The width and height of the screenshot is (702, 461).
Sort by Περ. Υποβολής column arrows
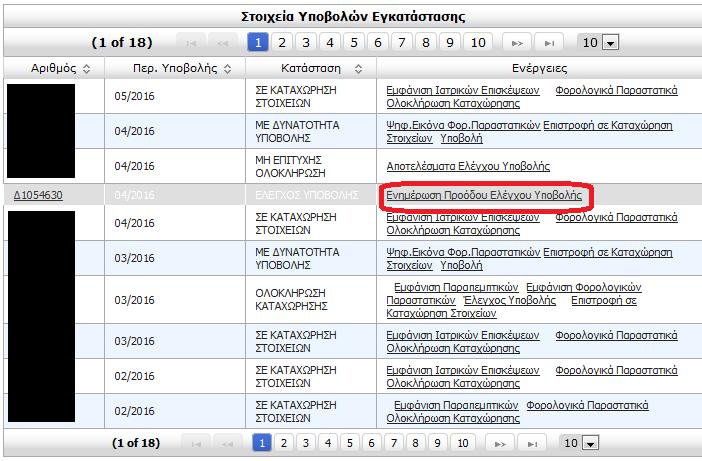pyautogui.click(x=227, y=68)
